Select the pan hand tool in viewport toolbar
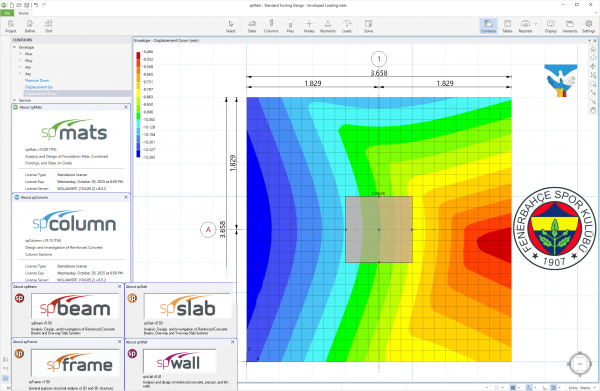Image resolution: width=600 pixels, height=391 pixels. [593, 110]
